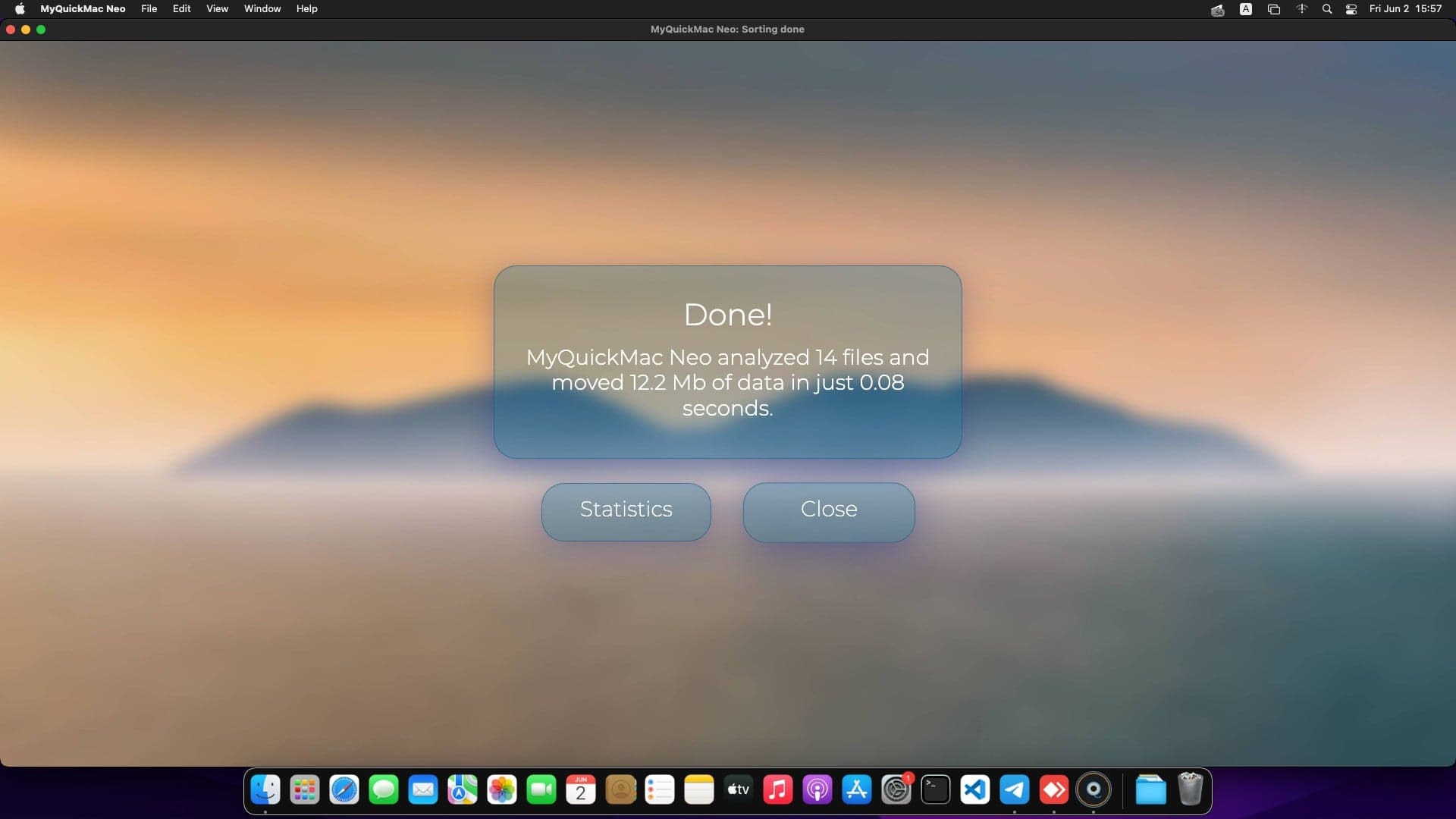Click the MyQuickMac Neo dock icon
The height and width of the screenshot is (819, 1456).
click(1094, 790)
